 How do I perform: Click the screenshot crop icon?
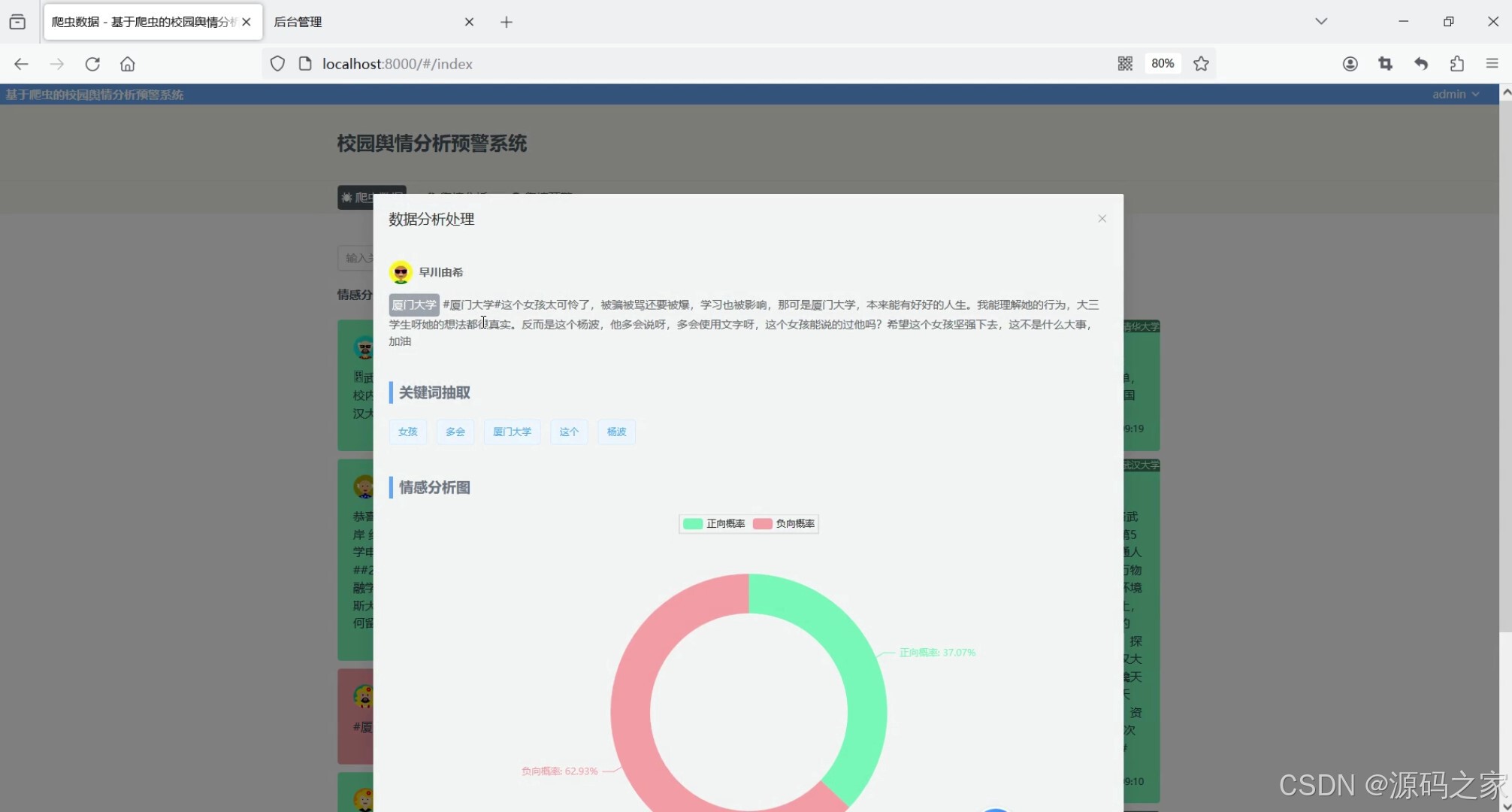point(1386,64)
